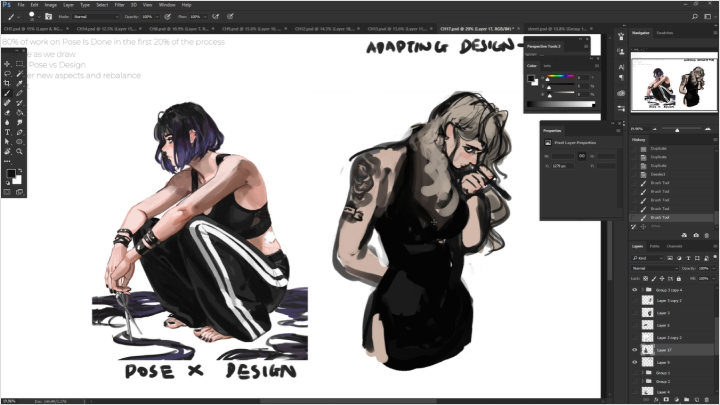
Task: Hide the Group 3 copy 4 layer group
Action: 635,290
